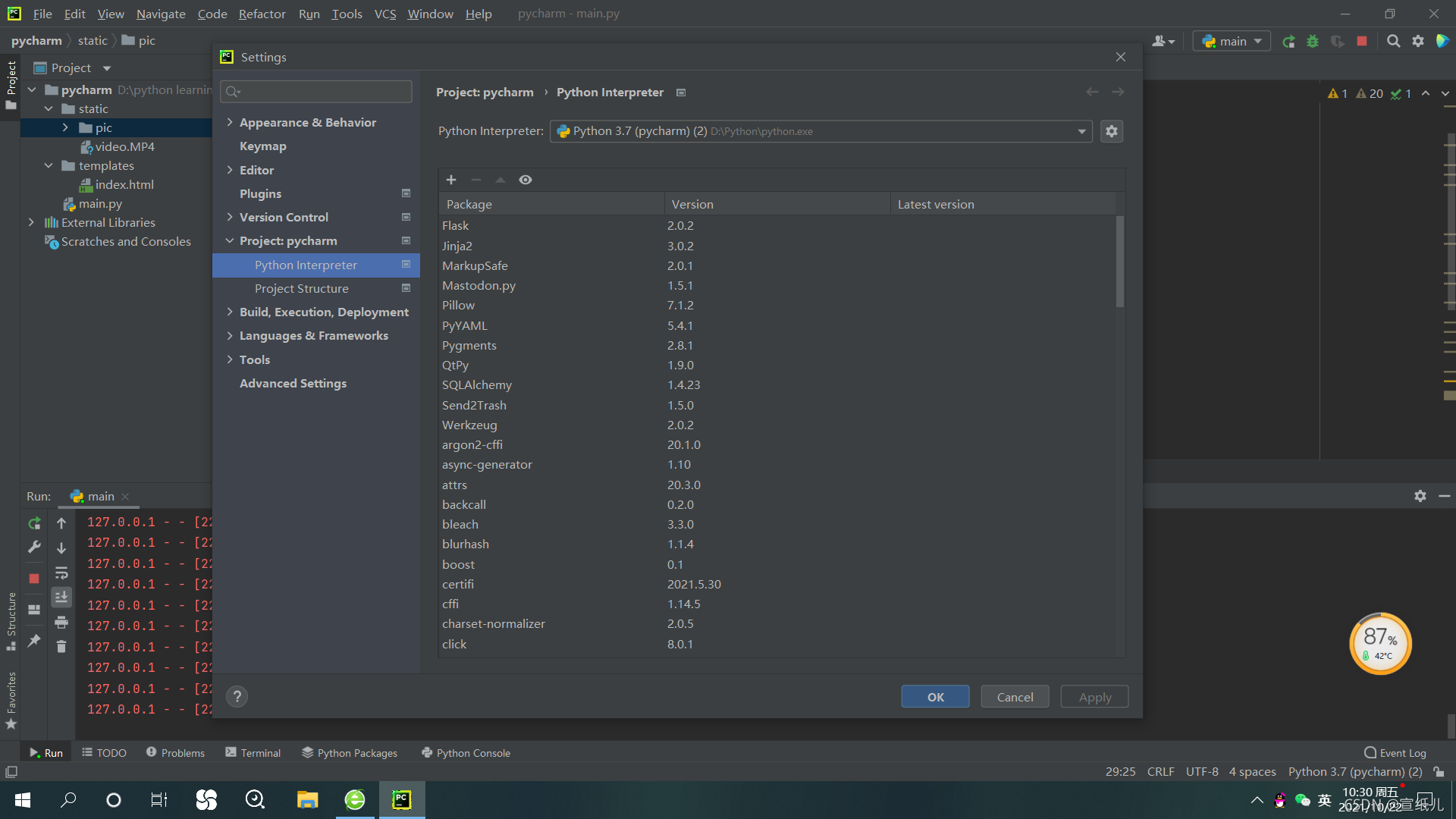Image resolution: width=1456 pixels, height=819 pixels.
Task: Open the Python Console tab
Action: click(x=466, y=752)
